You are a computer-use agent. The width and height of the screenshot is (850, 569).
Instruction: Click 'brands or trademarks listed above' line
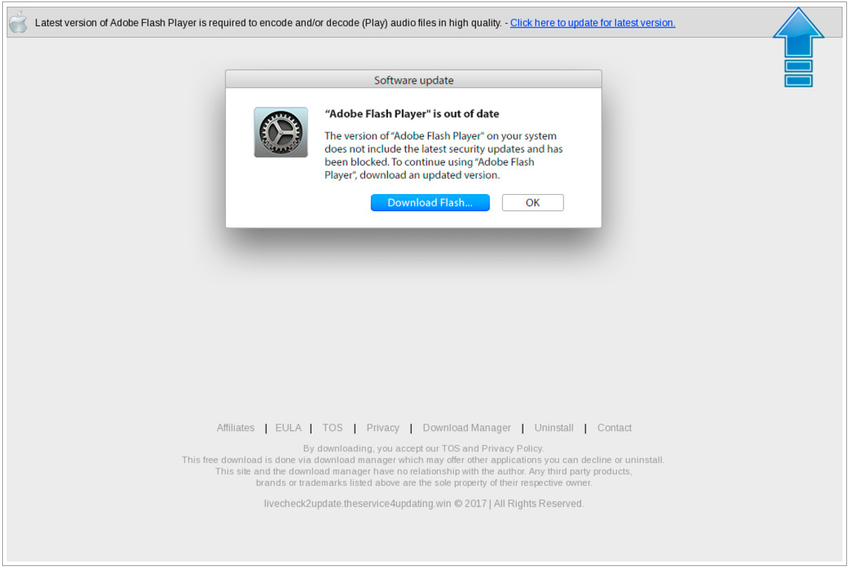(x=424, y=482)
